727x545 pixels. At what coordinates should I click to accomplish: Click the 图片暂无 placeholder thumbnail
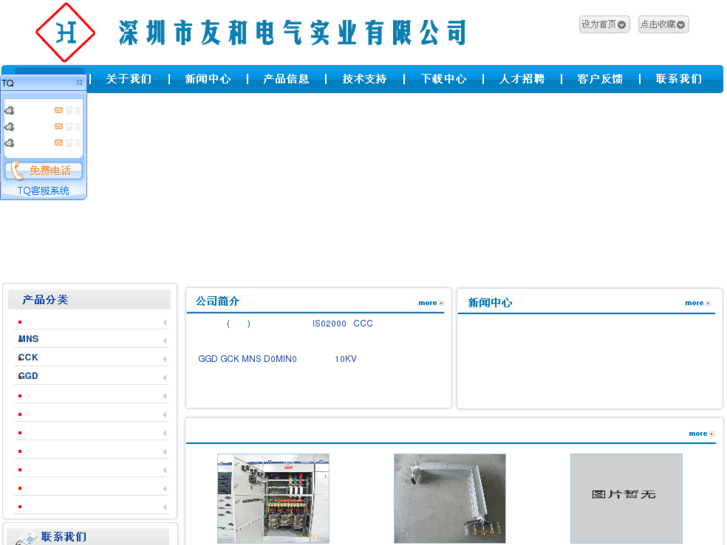[x=626, y=499]
